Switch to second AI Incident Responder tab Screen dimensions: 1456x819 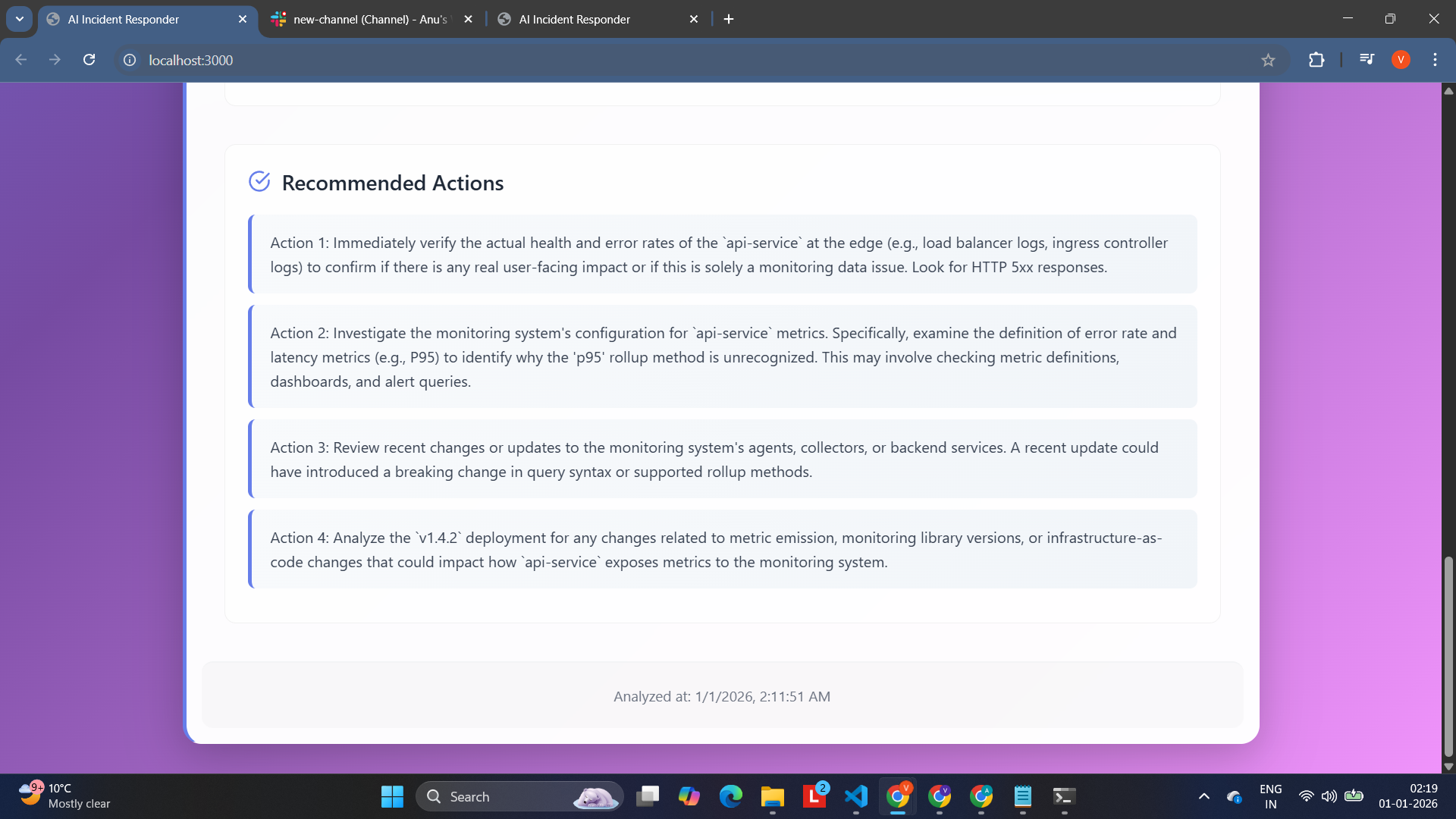click(574, 20)
